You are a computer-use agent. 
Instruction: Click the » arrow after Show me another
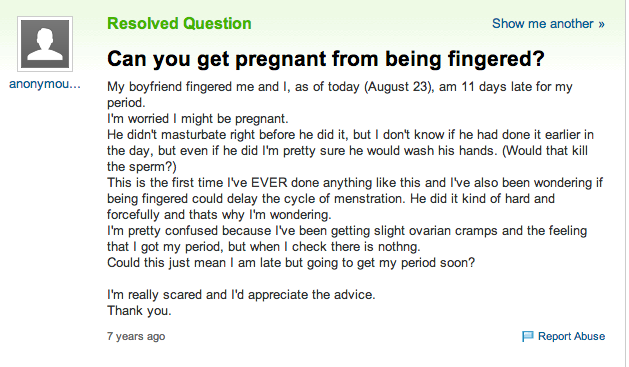pyautogui.click(x=601, y=24)
